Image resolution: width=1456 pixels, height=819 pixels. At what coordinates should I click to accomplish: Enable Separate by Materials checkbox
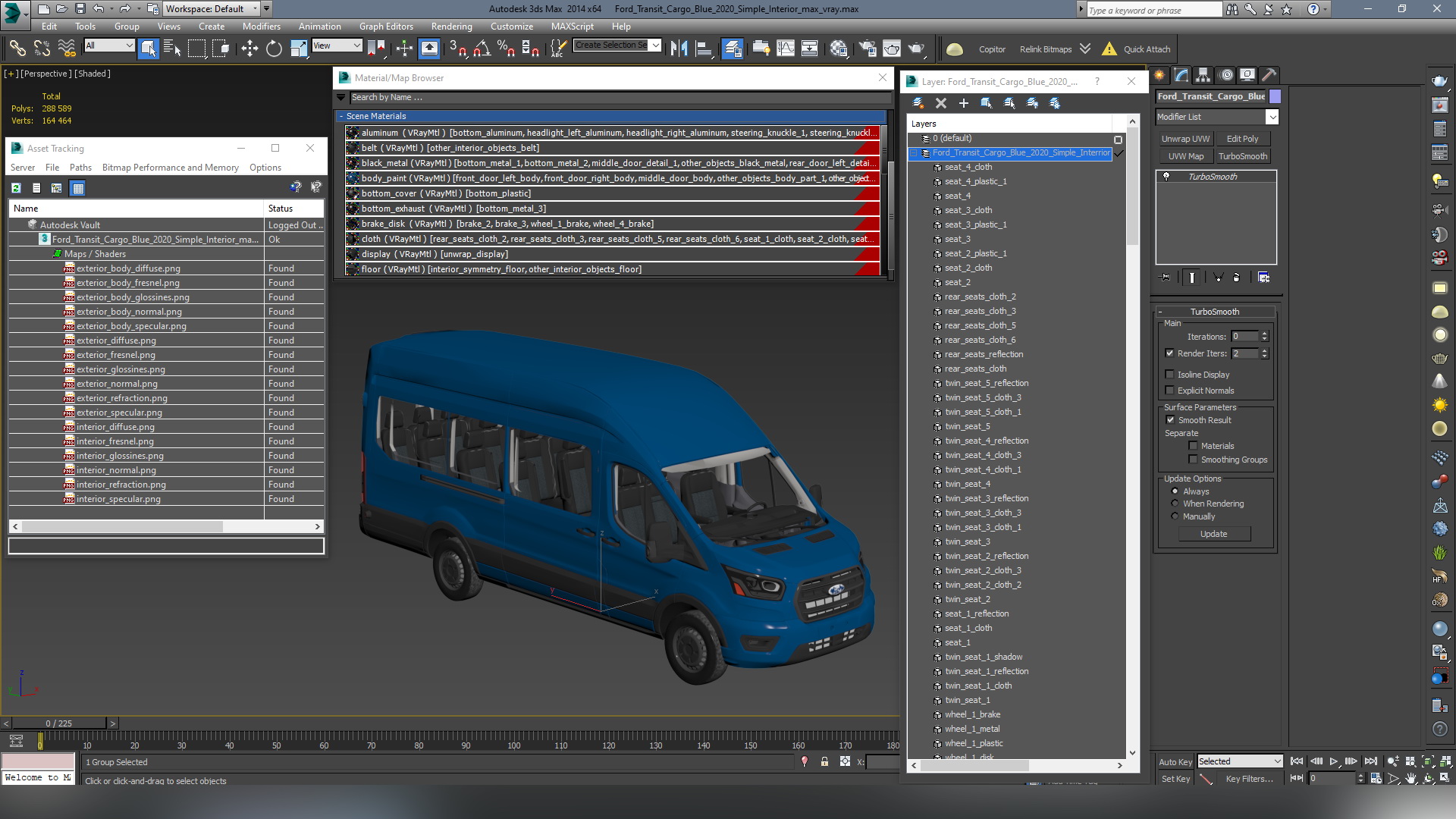1193,446
